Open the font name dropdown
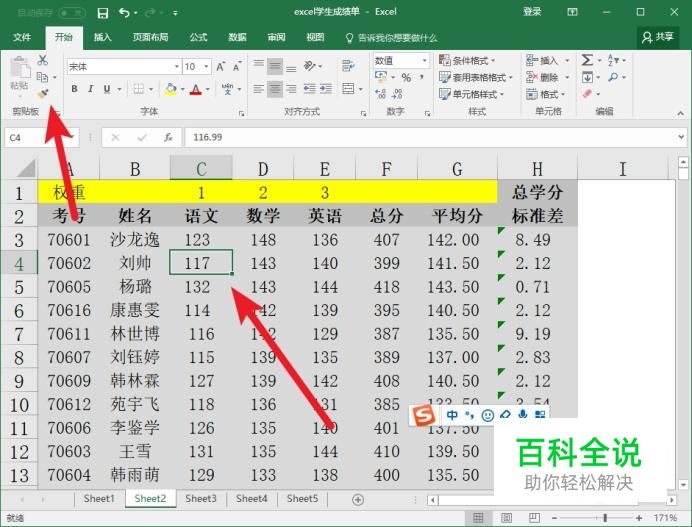692x527 pixels. point(177,67)
